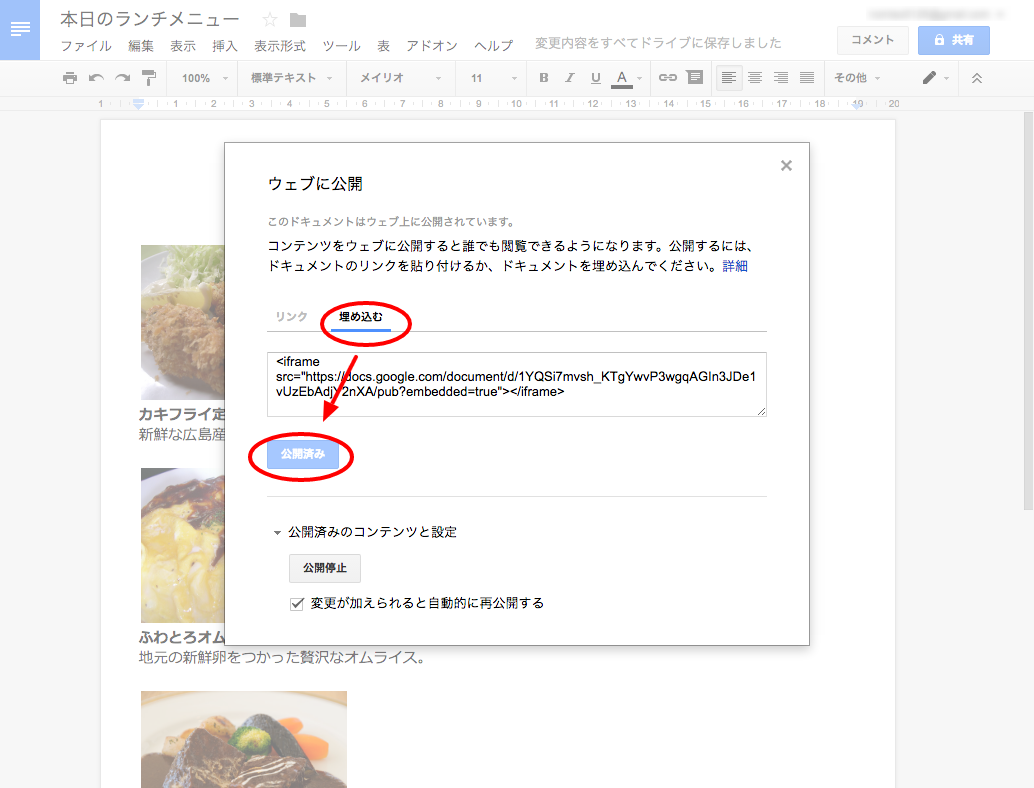This screenshot has height=788, width=1034.
Task: Open the その他 toolbar dropdown
Action: (x=857, y=78)
